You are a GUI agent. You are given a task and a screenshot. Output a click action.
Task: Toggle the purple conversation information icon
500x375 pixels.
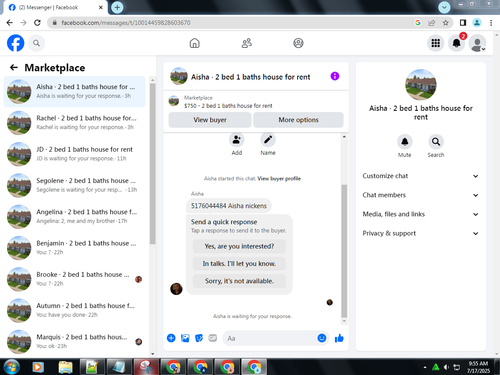335,76
